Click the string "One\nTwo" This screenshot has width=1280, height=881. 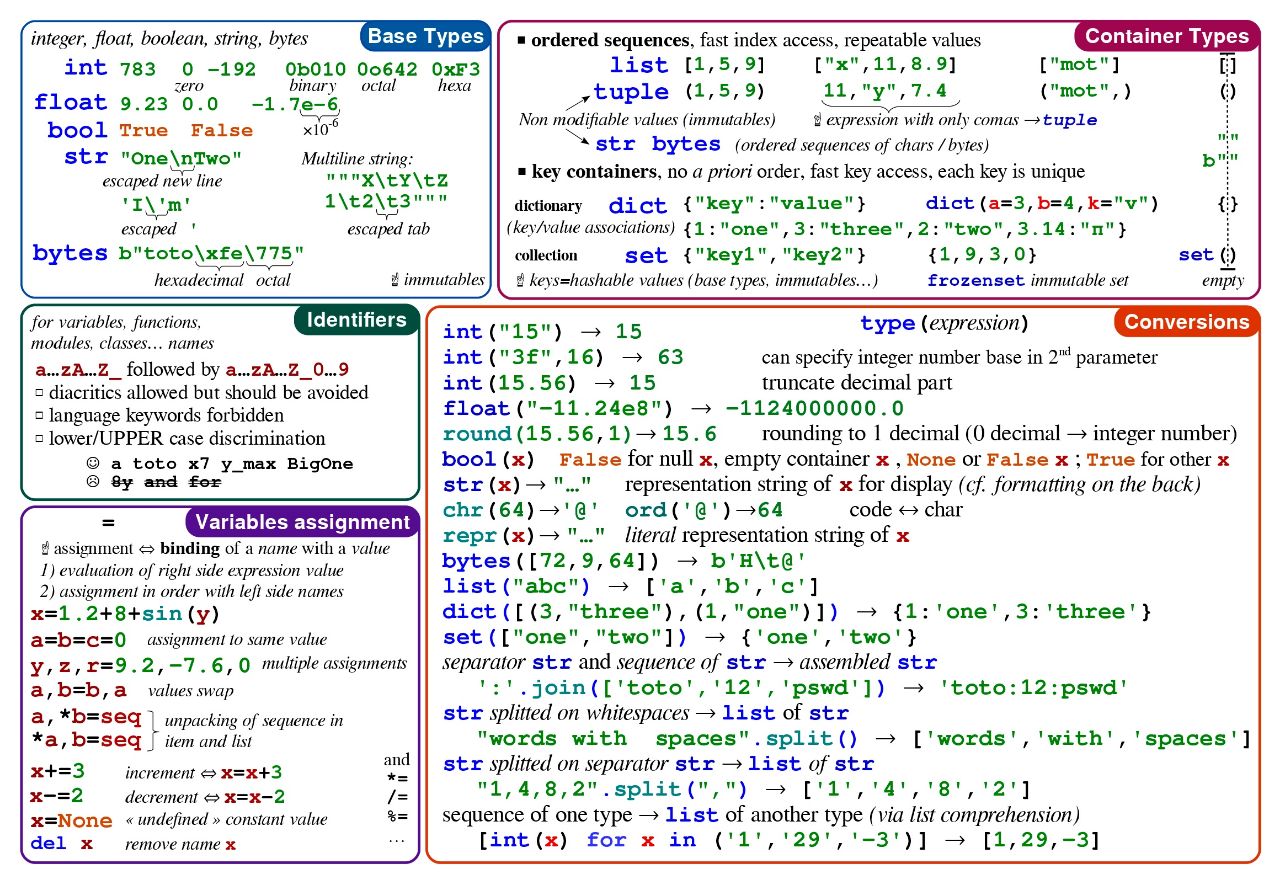181,157
